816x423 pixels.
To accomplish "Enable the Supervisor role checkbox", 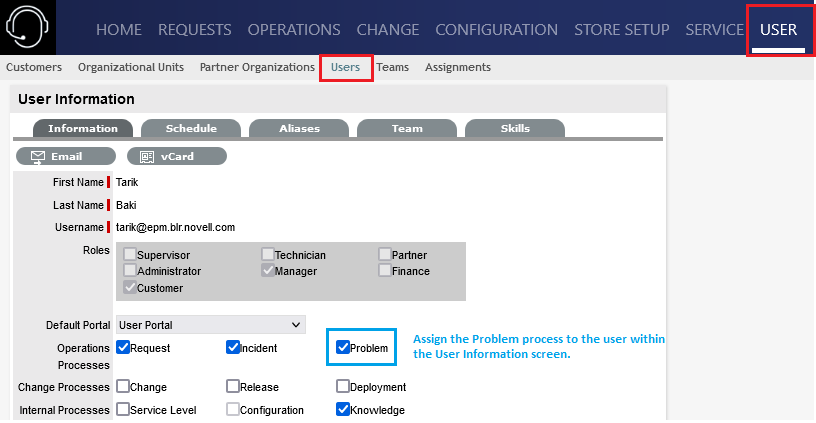I will coord(130,255).
